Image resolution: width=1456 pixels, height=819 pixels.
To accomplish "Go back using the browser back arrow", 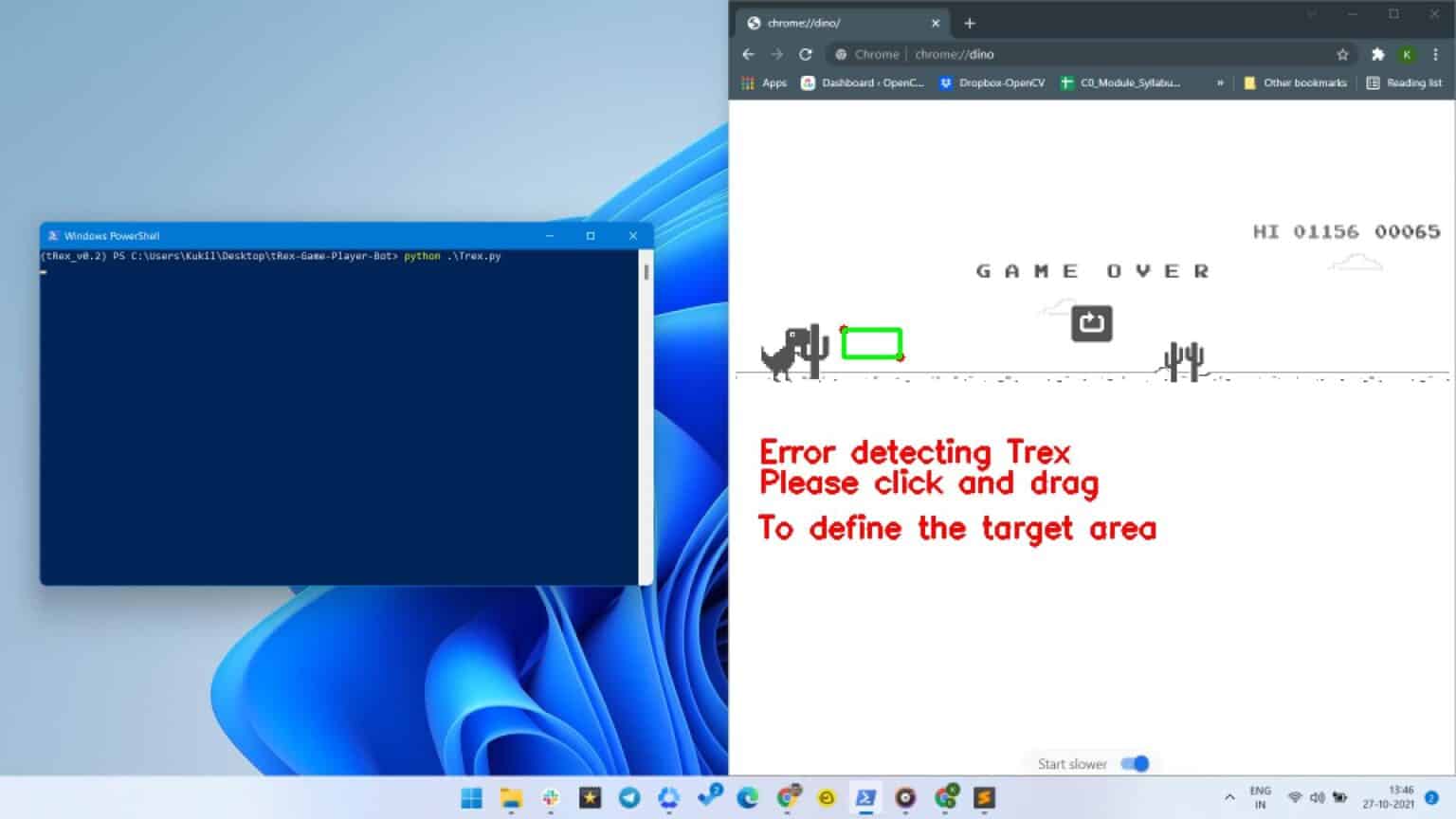I will 749,55.
